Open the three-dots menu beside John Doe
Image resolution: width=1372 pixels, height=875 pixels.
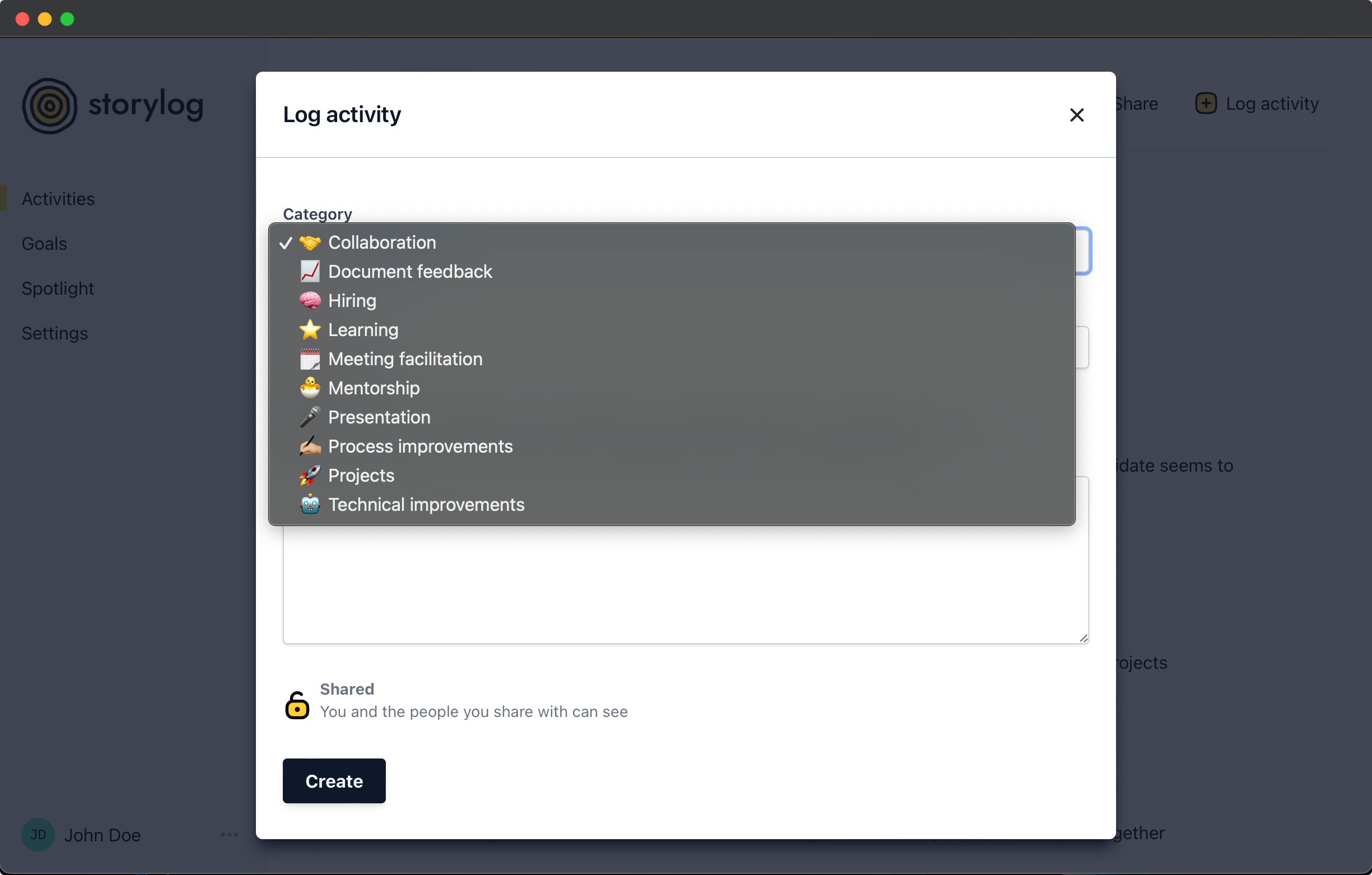coord(229,835)
